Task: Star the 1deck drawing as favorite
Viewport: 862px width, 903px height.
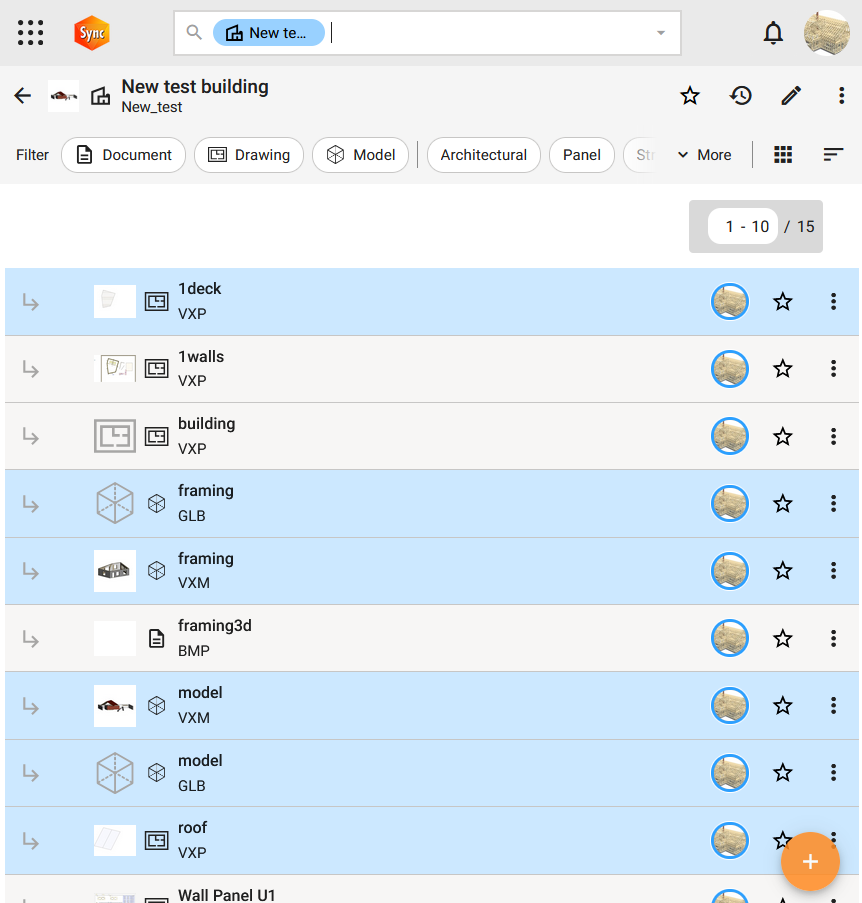Action: point(783,302)
